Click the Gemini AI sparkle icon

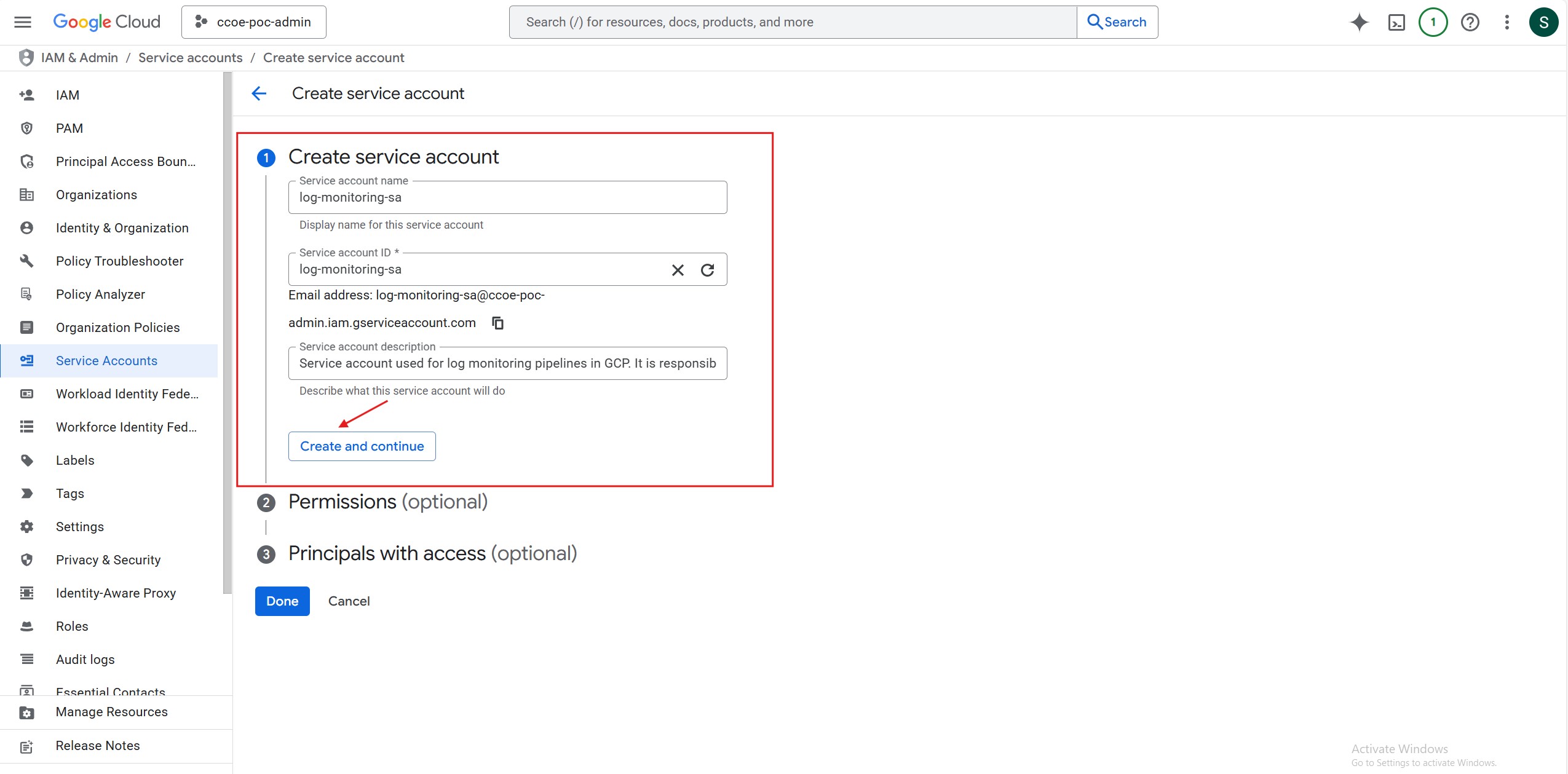point(1360,22)
